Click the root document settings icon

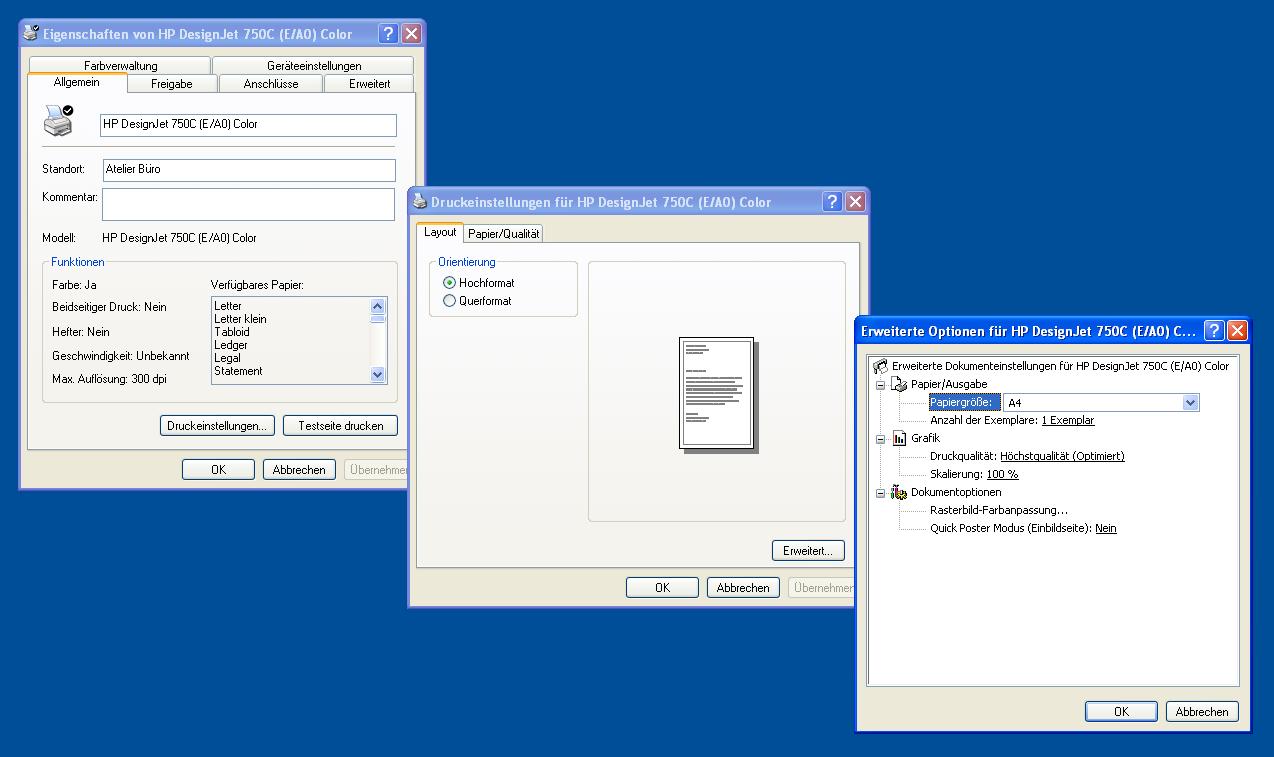tap(880, 366)
